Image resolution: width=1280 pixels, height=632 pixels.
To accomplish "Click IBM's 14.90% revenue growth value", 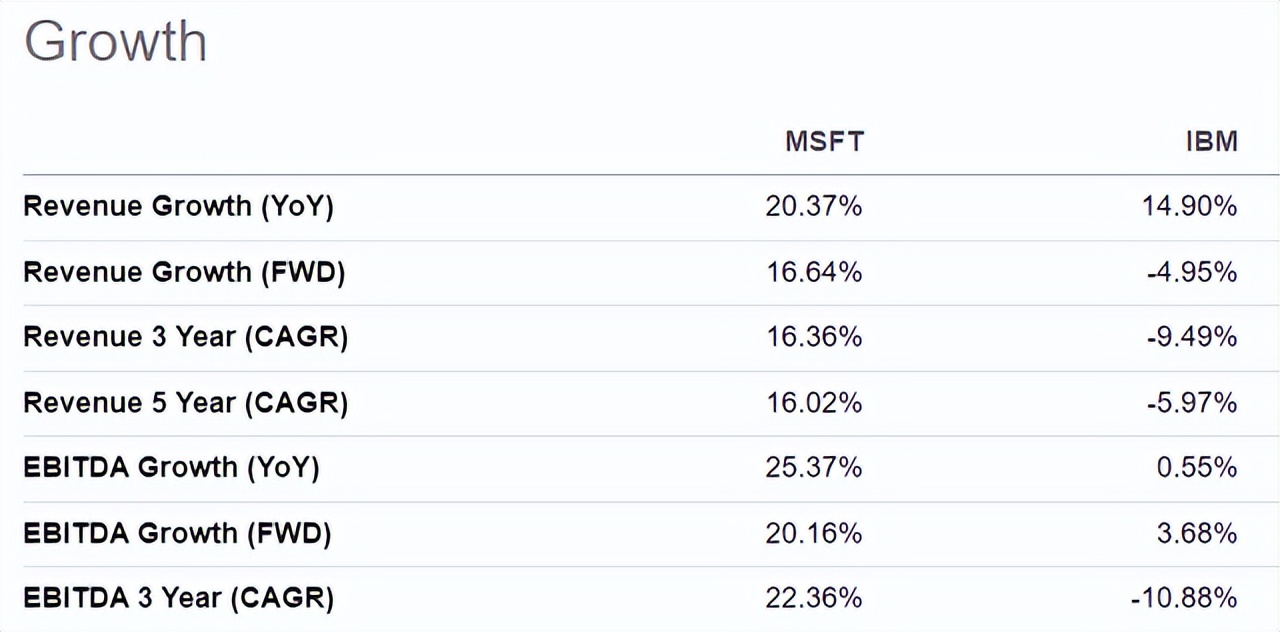I will pyautogui.click(x=1190, y=206).
